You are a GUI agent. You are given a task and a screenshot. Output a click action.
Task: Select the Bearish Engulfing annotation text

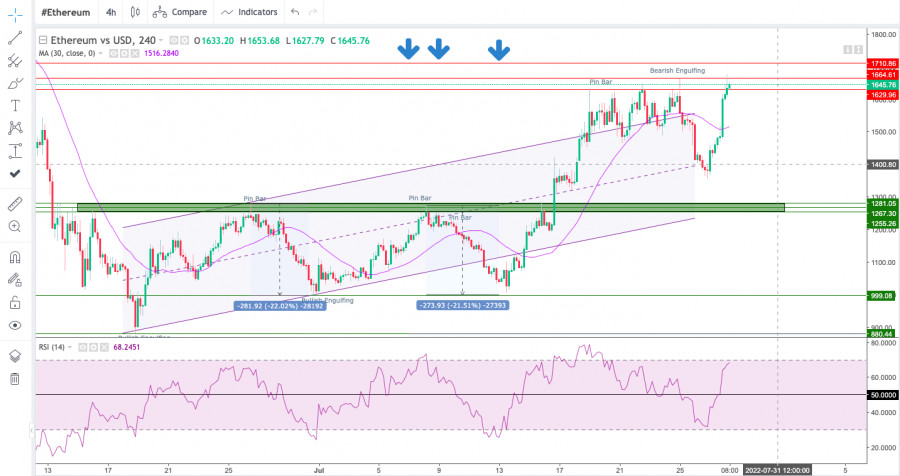(677, 71)
